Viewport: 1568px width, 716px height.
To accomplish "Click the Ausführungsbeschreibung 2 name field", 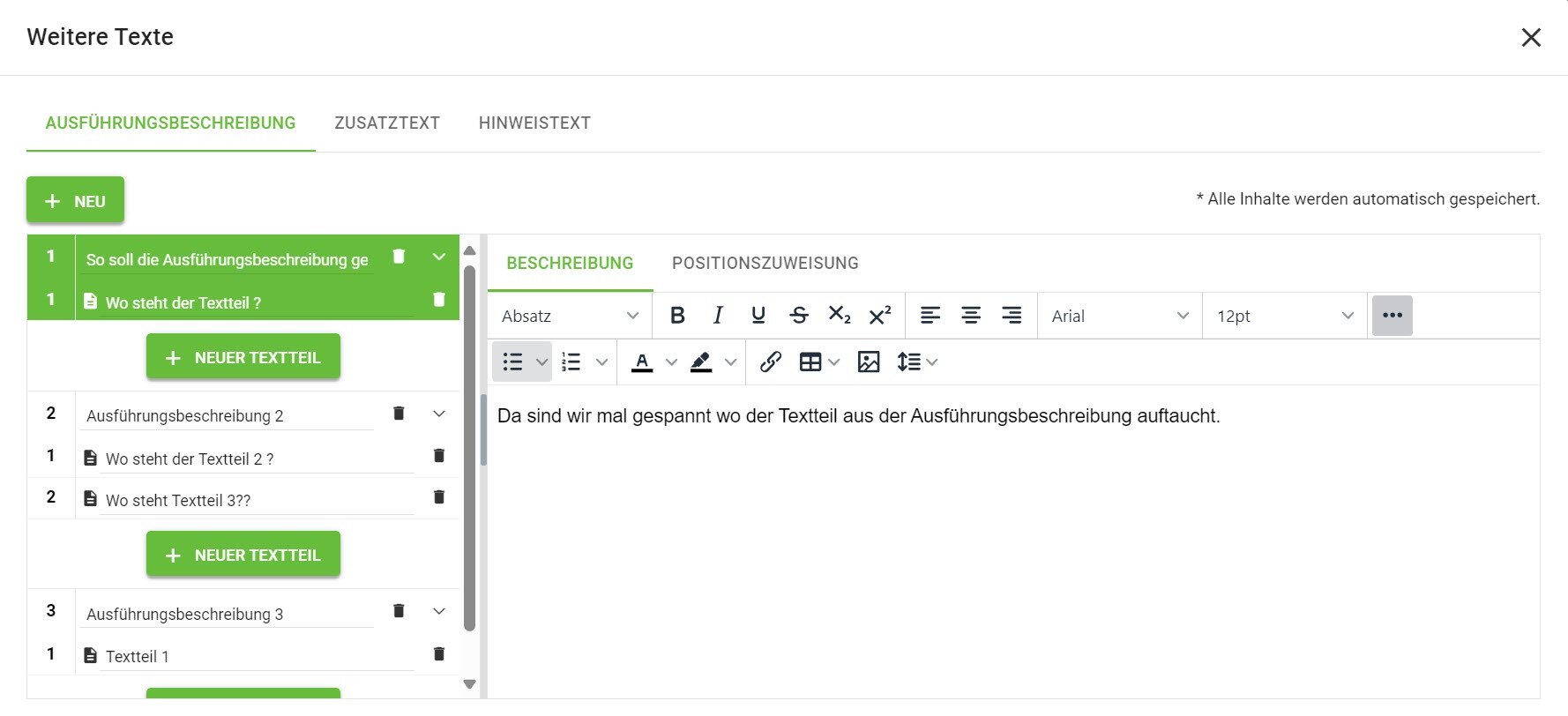I will tap(228, 415).
